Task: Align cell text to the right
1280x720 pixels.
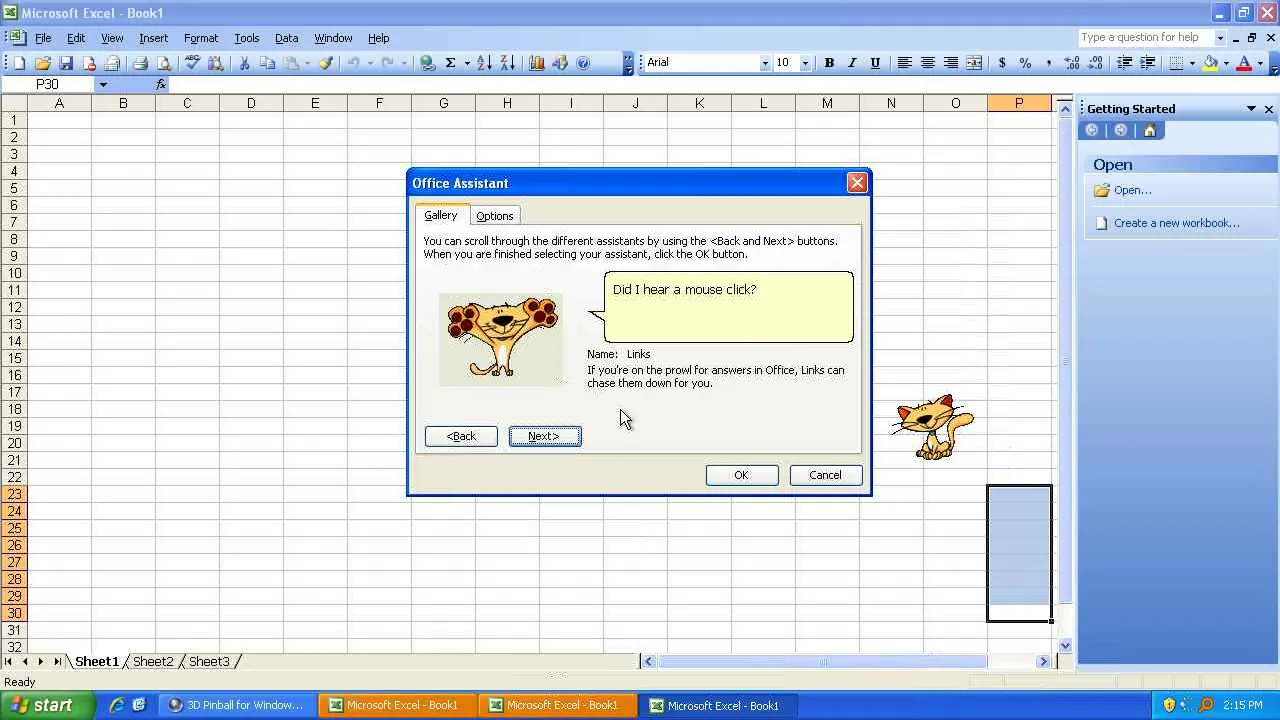Action: (950, 63)
